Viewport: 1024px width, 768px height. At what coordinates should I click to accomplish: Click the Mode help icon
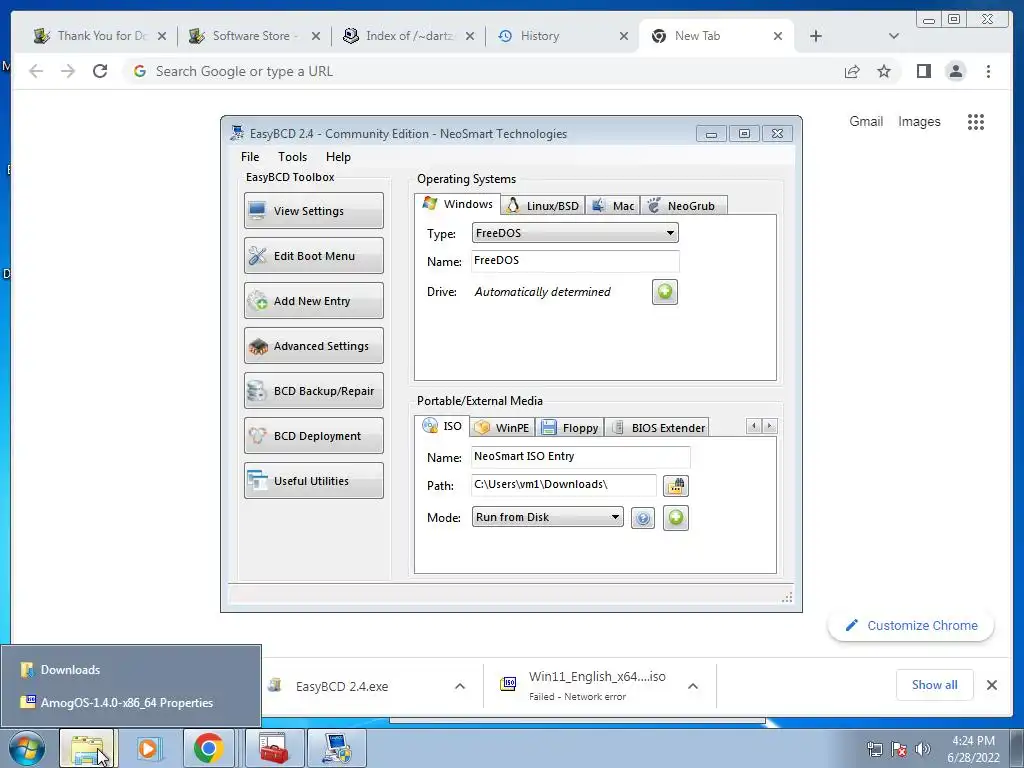pyautogui.click(x=643, y=519)
